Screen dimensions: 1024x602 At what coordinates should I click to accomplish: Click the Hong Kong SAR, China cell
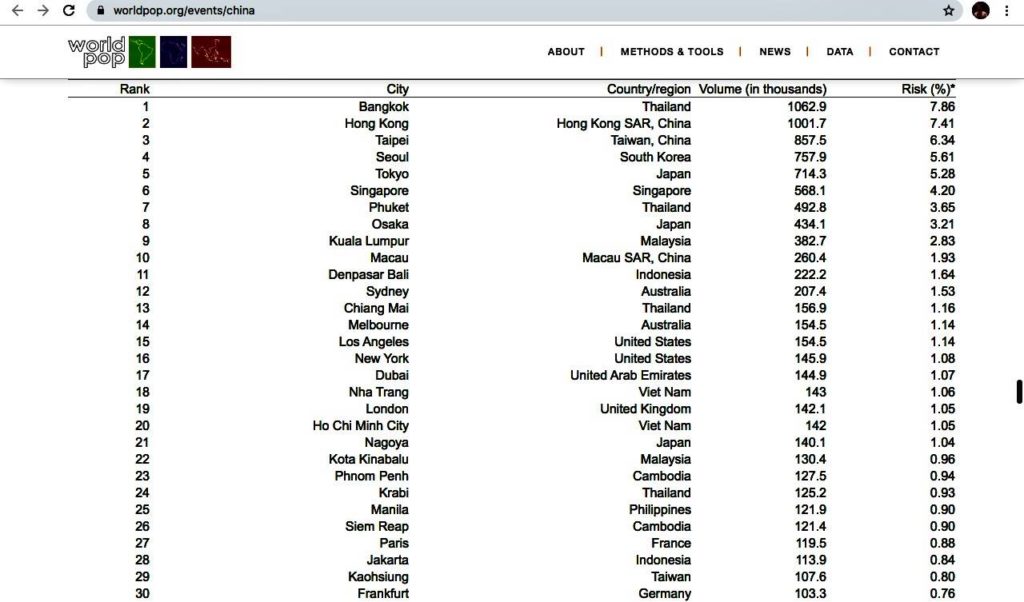click(624, 123)
